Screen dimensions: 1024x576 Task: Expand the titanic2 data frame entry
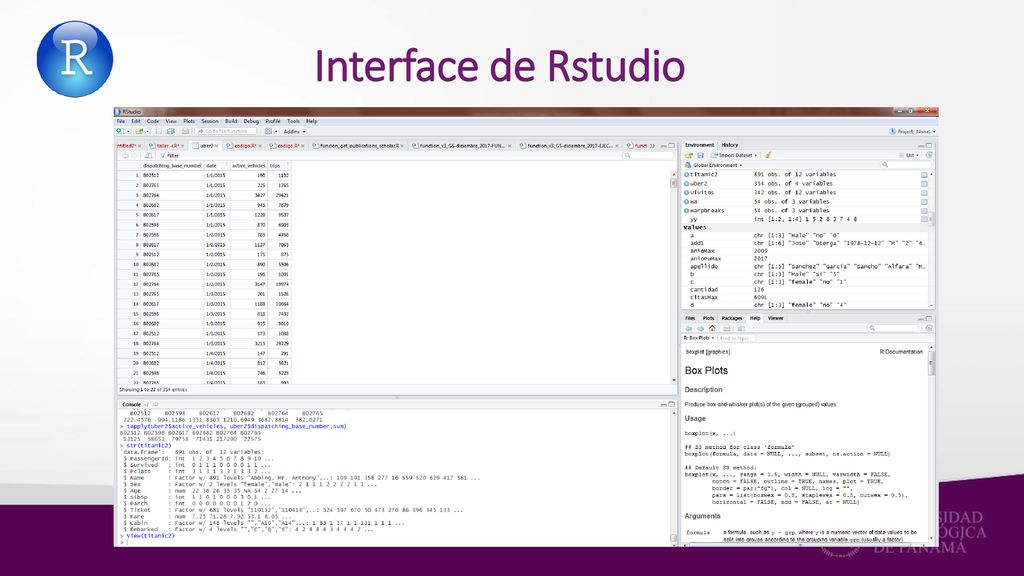tap(686, 174)
